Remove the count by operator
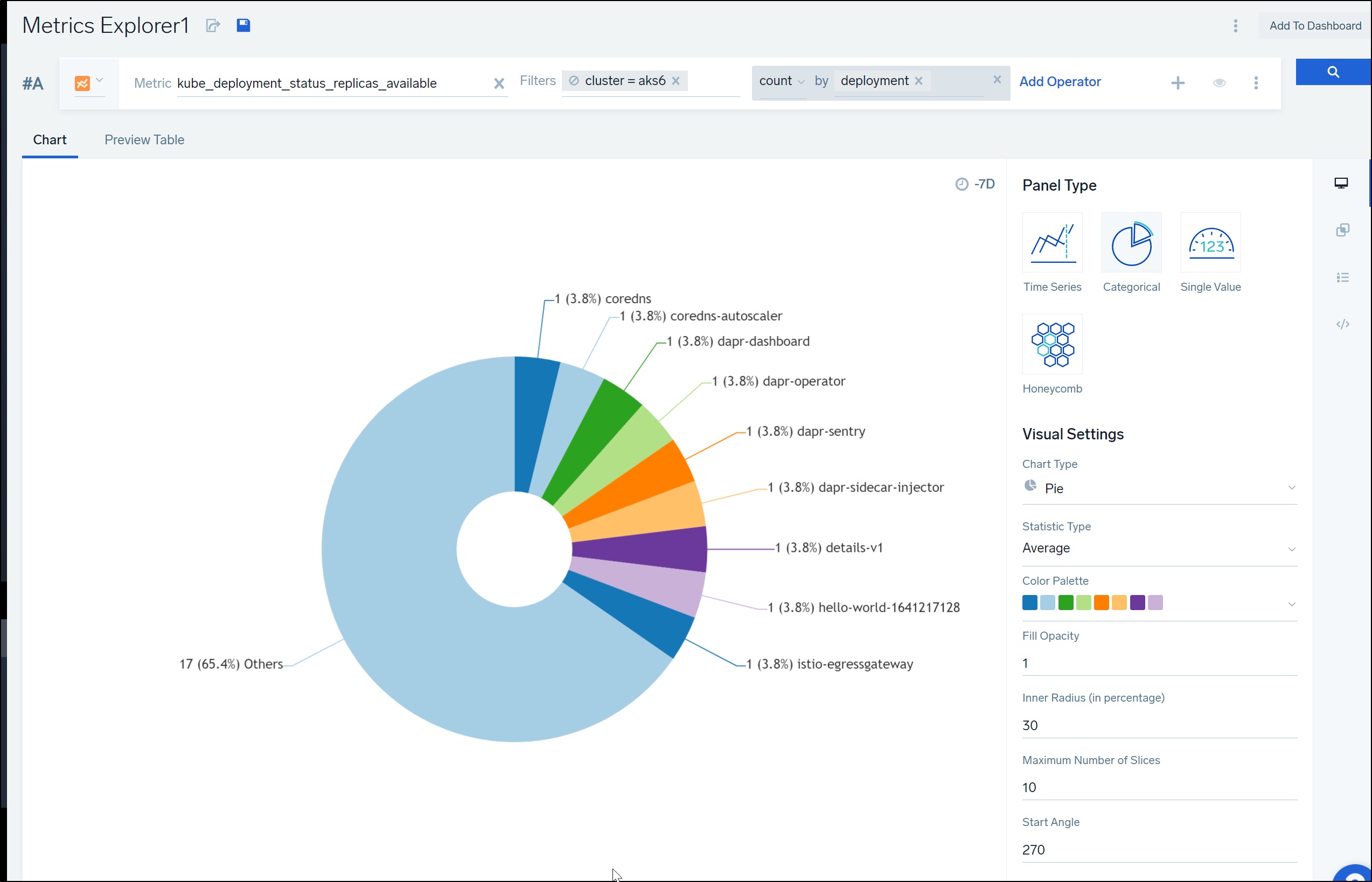 [x=997, y=80]
